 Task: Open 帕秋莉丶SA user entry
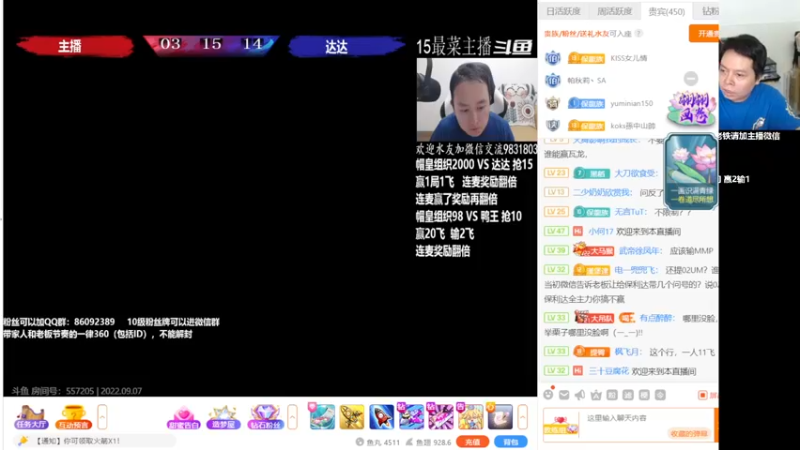[587, 81]
